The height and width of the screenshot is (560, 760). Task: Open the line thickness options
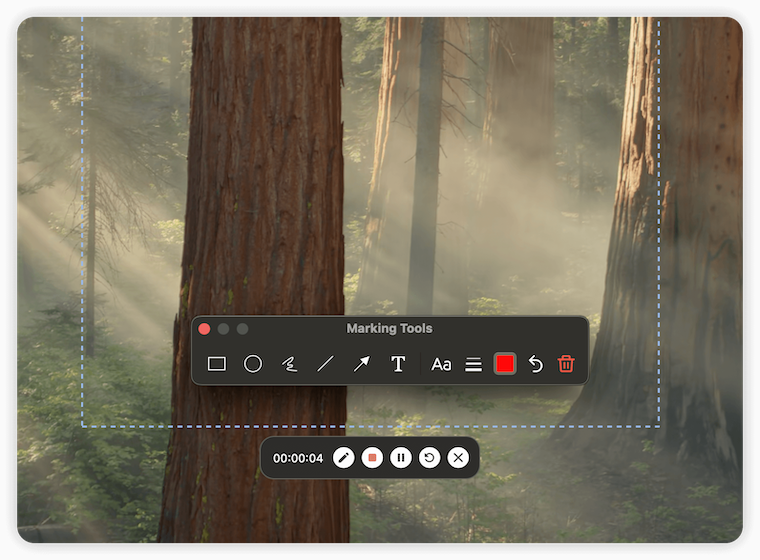(x=474, y=365)
